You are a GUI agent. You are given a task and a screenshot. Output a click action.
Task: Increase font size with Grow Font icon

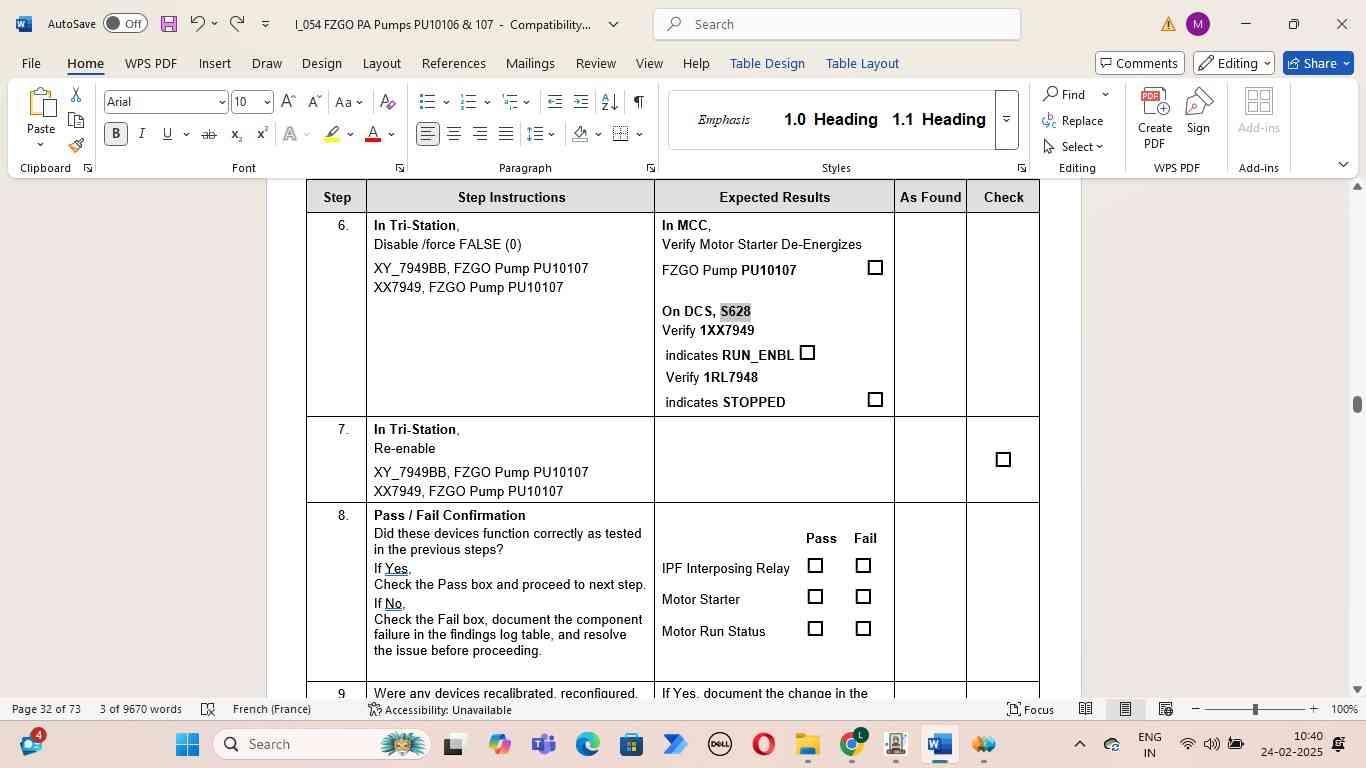[288, 102]
